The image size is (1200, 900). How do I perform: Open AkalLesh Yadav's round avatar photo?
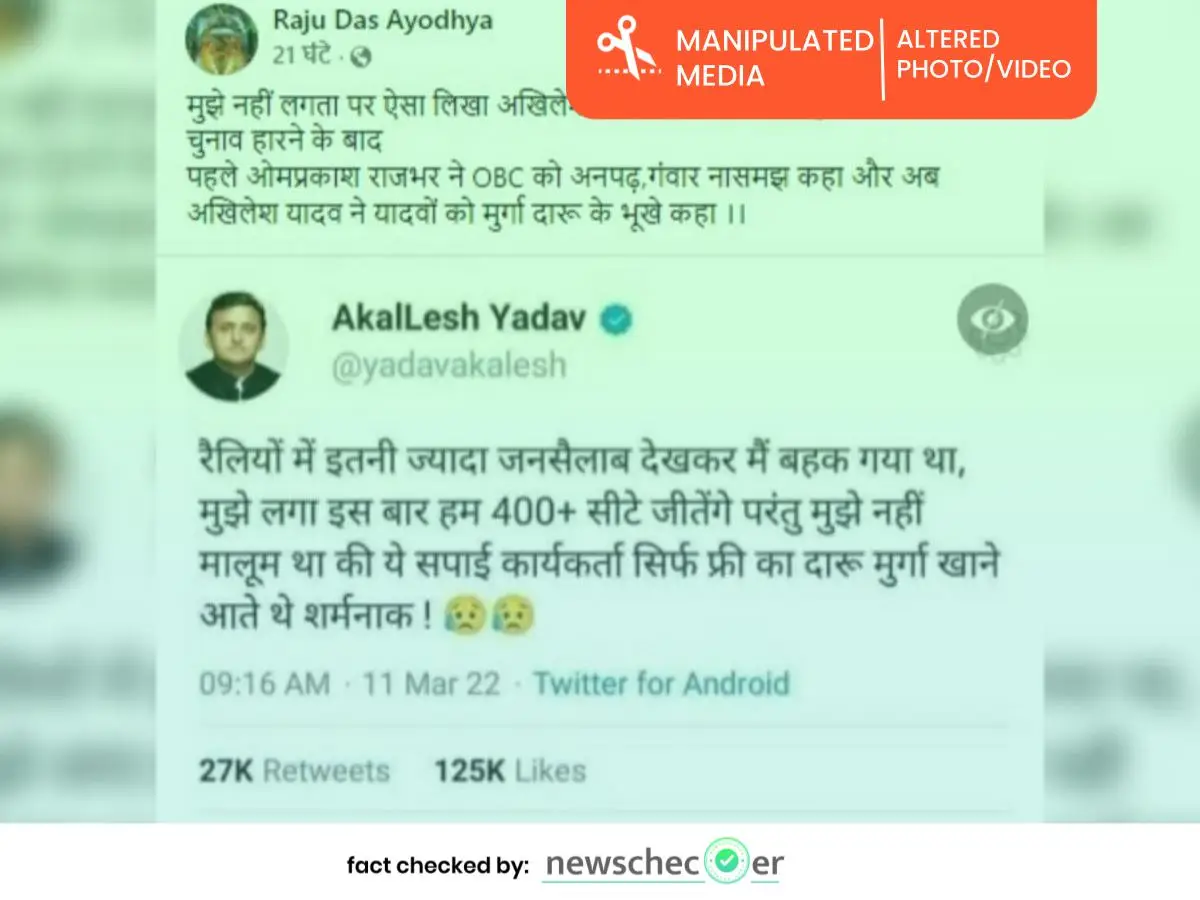pyautogui.click(x=234, y=347)
